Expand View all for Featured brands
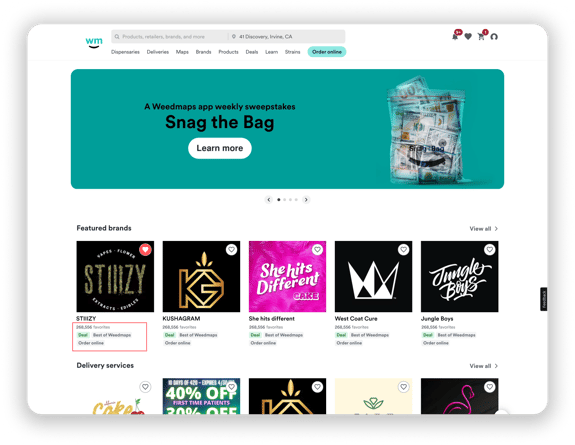The image size is (575, 445). point(484,229)
